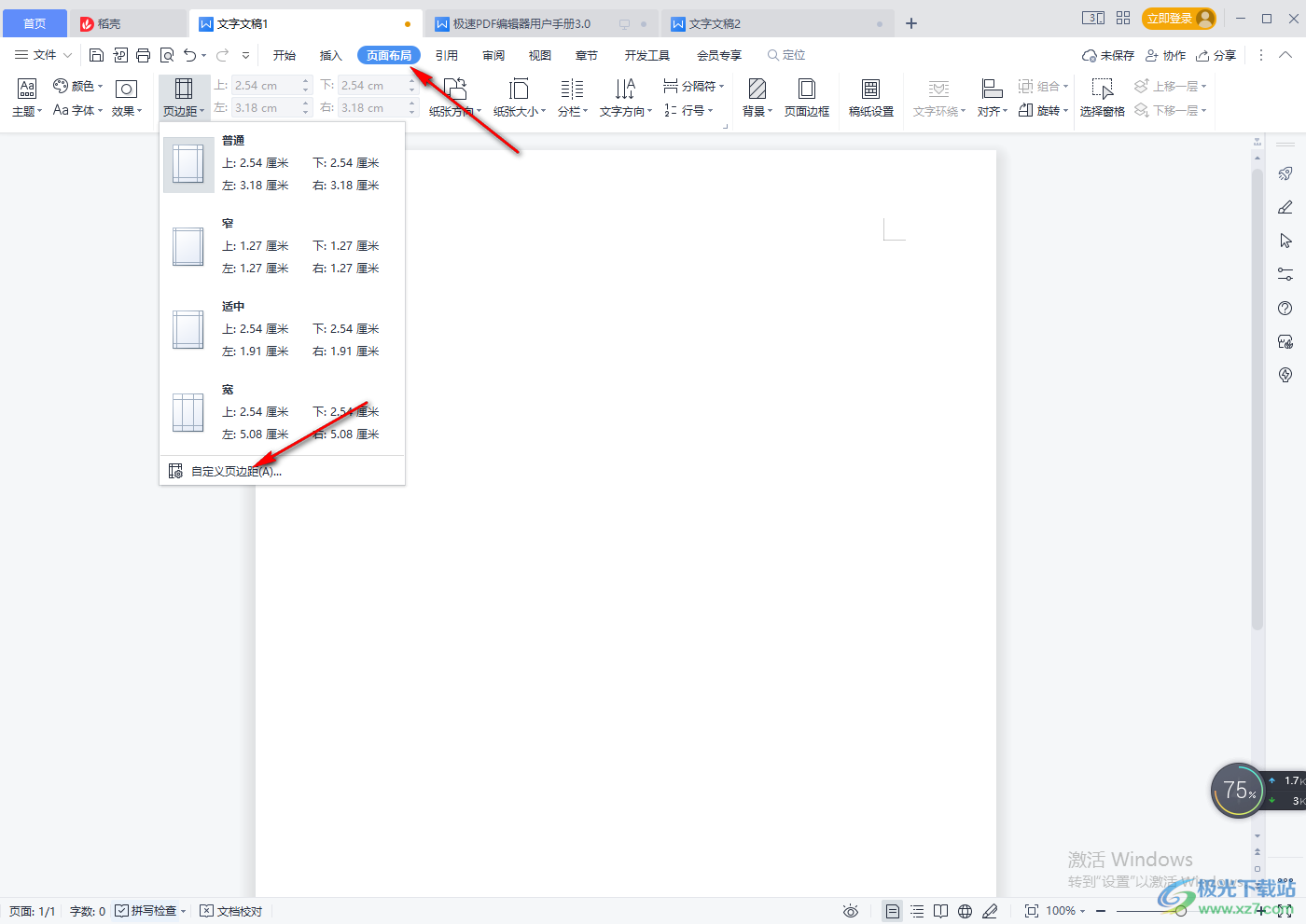The width and height of the screenshot is (1306, 924).
Task: Switch to reading layout book icon
Action: click(x=941, y=911)
